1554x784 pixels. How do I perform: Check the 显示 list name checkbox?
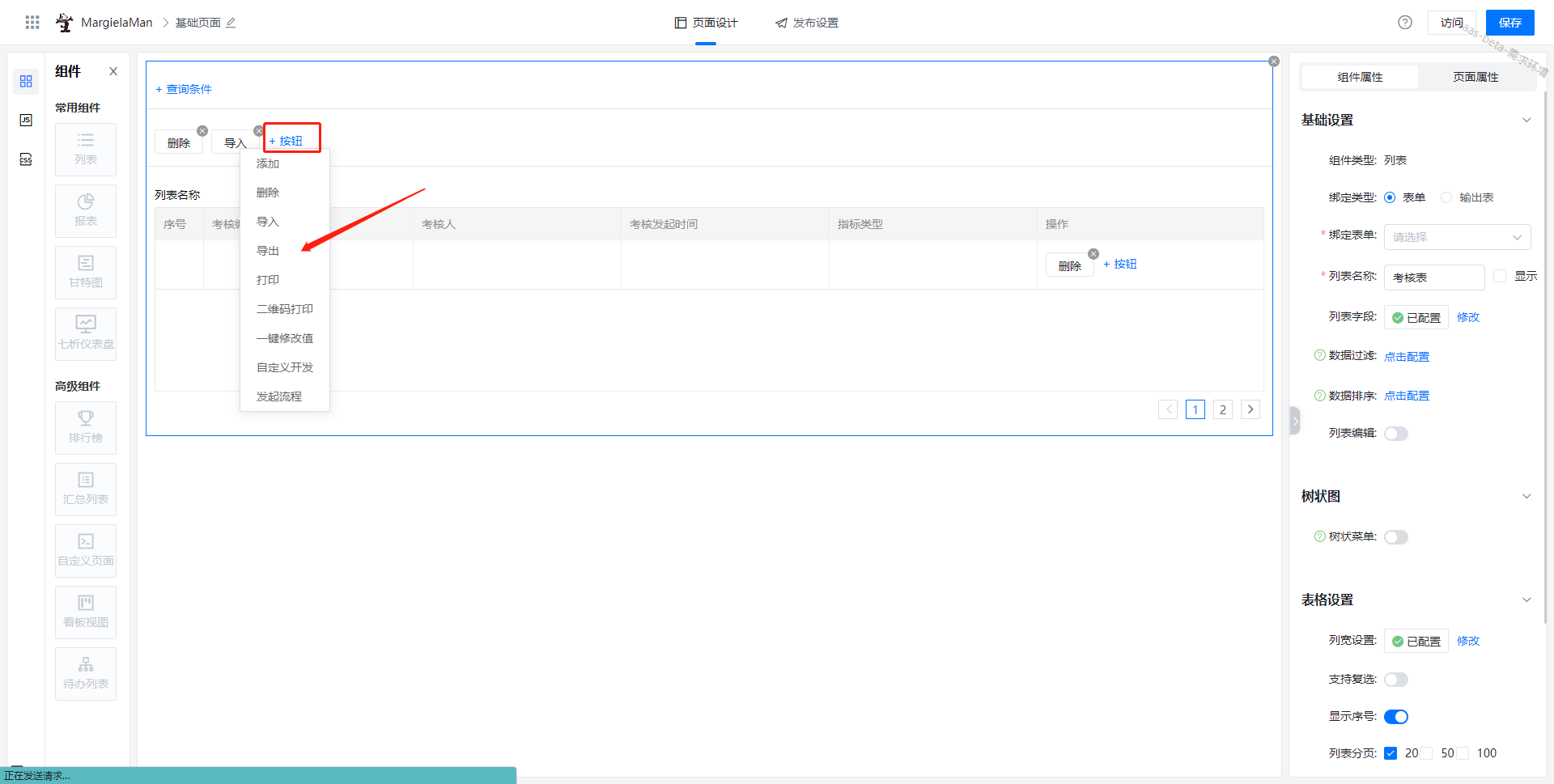pyautogui.click(x=1500, y=276)
